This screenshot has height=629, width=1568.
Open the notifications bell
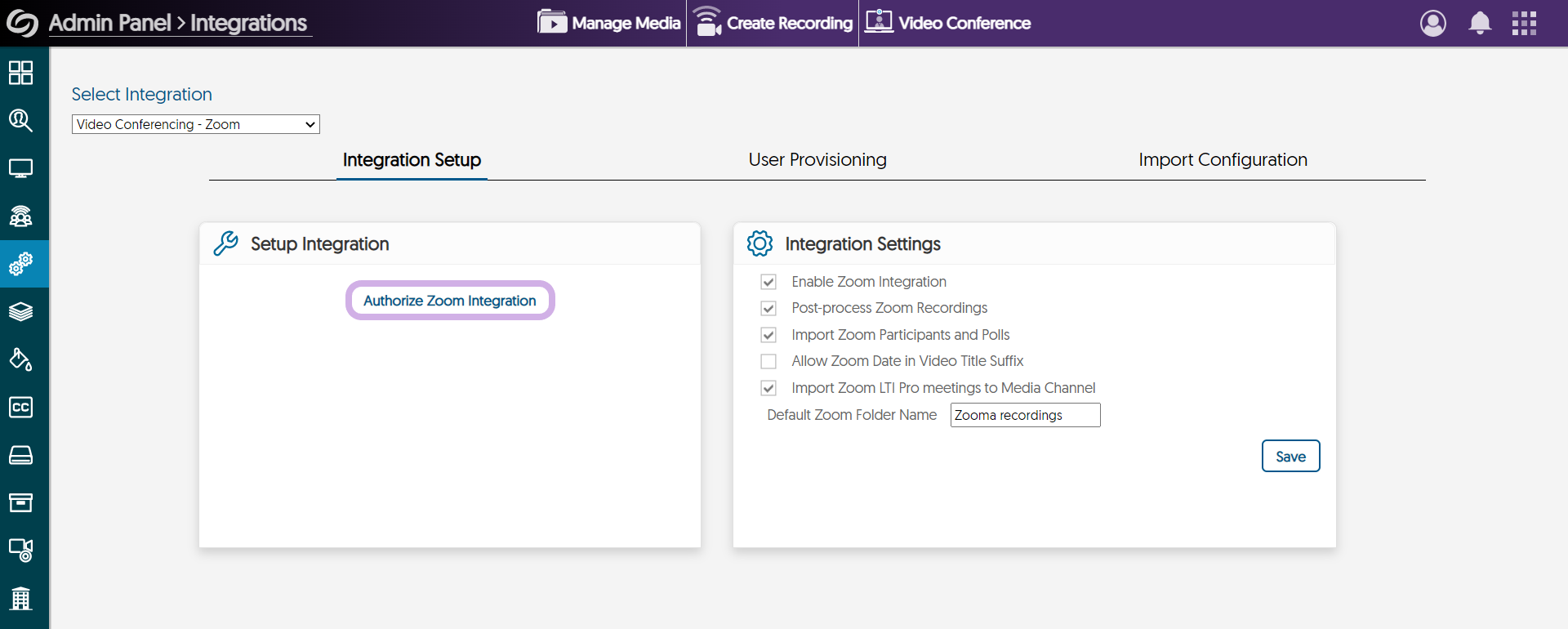click(x=1480, y=23)
